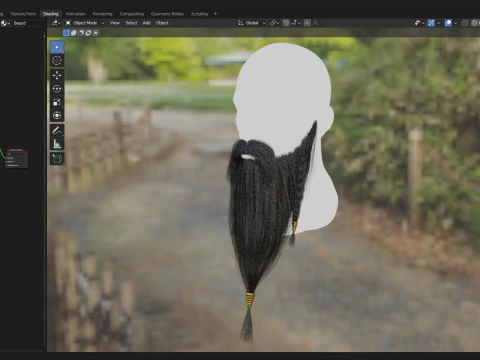Open the View menu in the viewport header
Viewport: 480px width, 360px height.
click(x=115, y=23)
